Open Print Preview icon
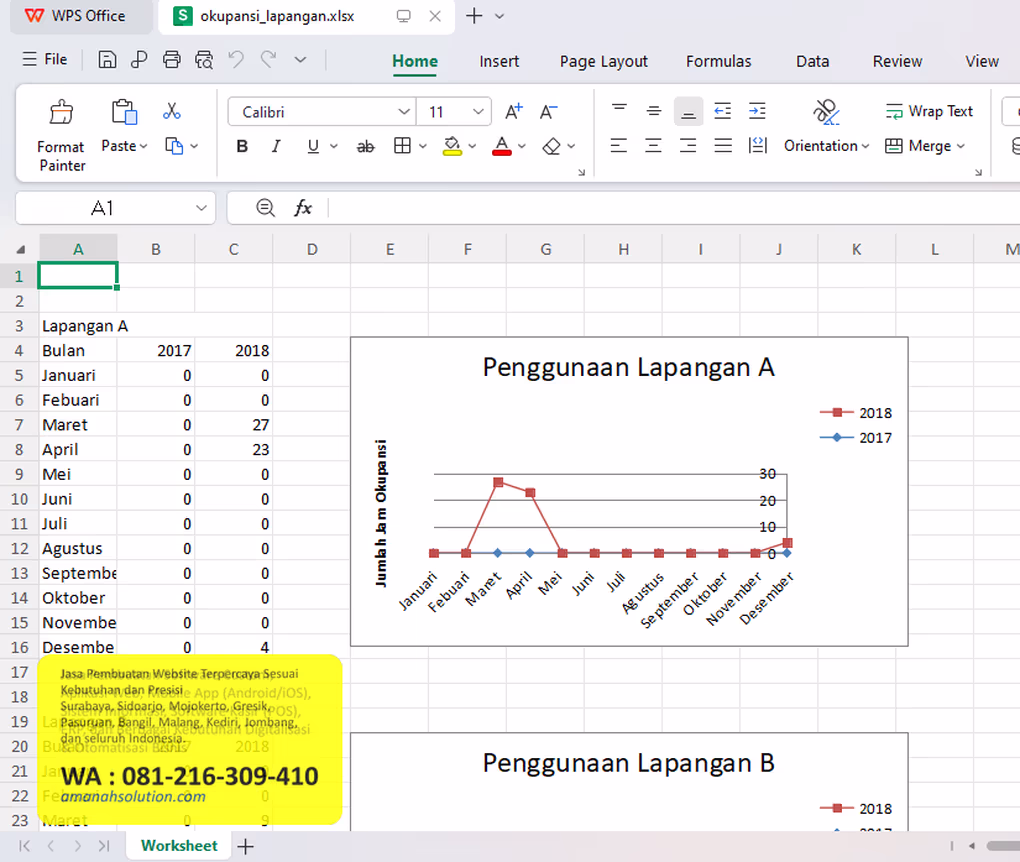The image size is (1020, 862). click(x=204, y=60)
